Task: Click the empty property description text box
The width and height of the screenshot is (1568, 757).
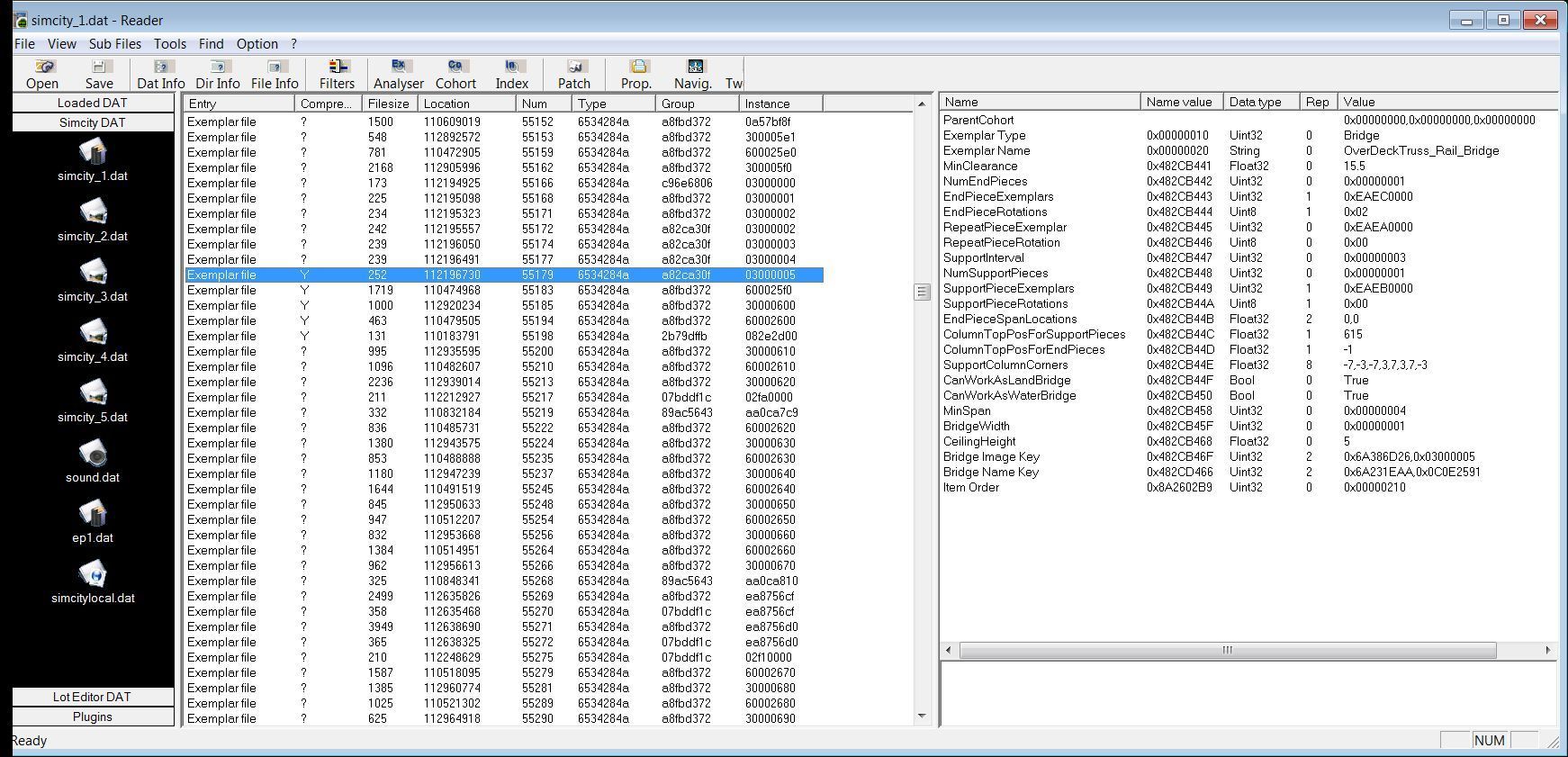Action: click(1249, 694)
